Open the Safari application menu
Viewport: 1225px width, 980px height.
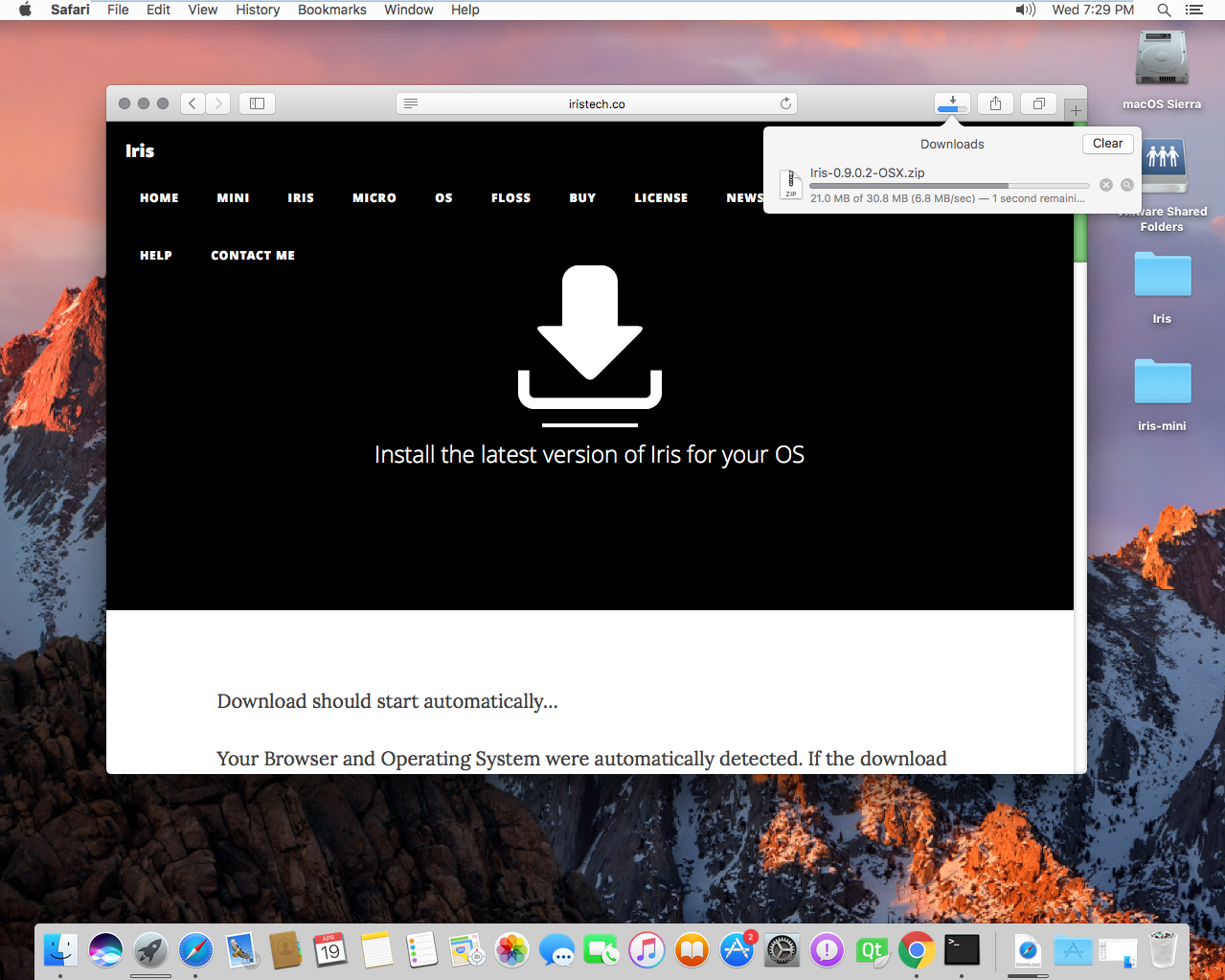point(70,10)
